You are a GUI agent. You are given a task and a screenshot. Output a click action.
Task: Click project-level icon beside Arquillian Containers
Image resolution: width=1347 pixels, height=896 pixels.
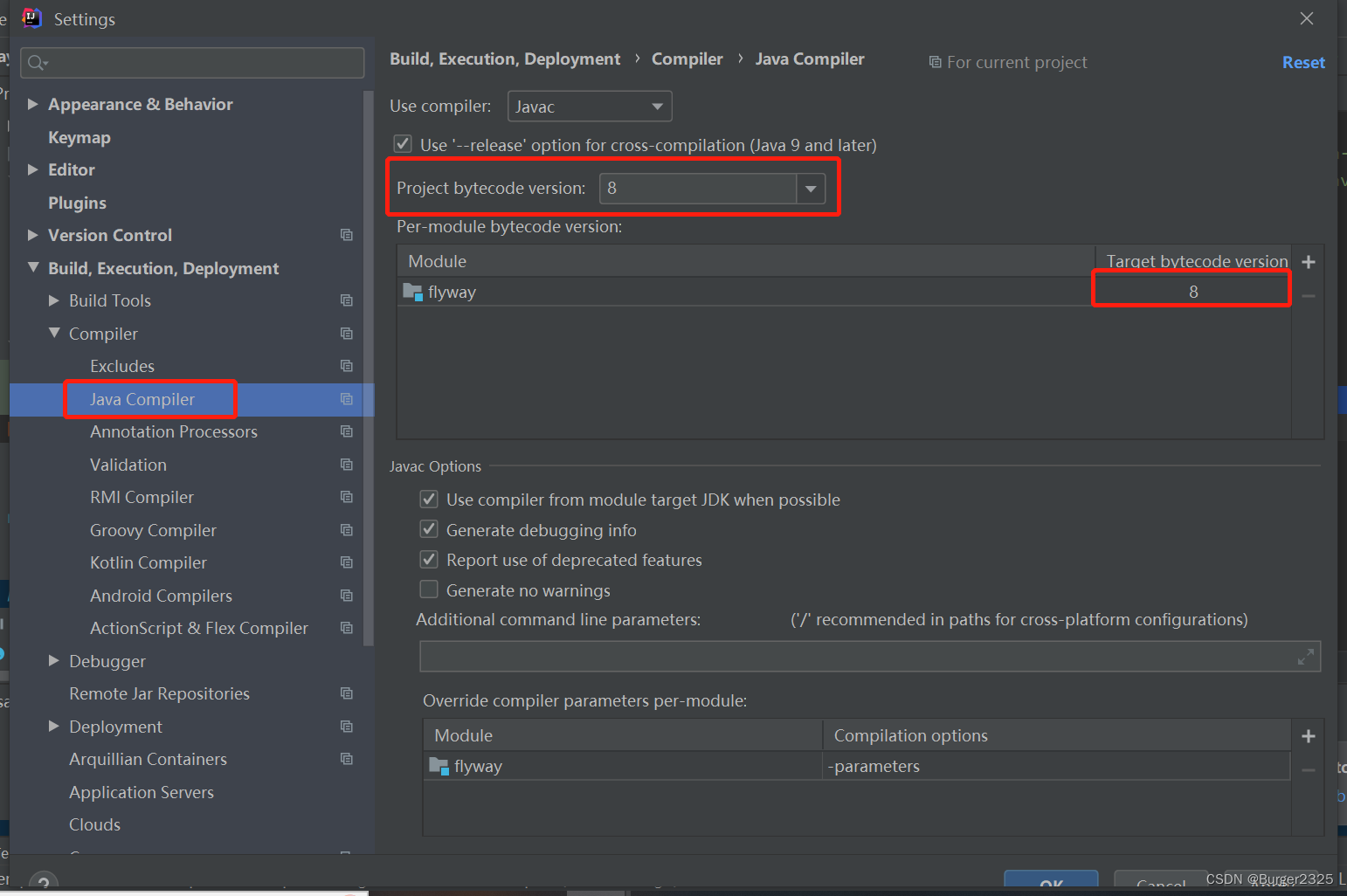click(x=347, y=759)
